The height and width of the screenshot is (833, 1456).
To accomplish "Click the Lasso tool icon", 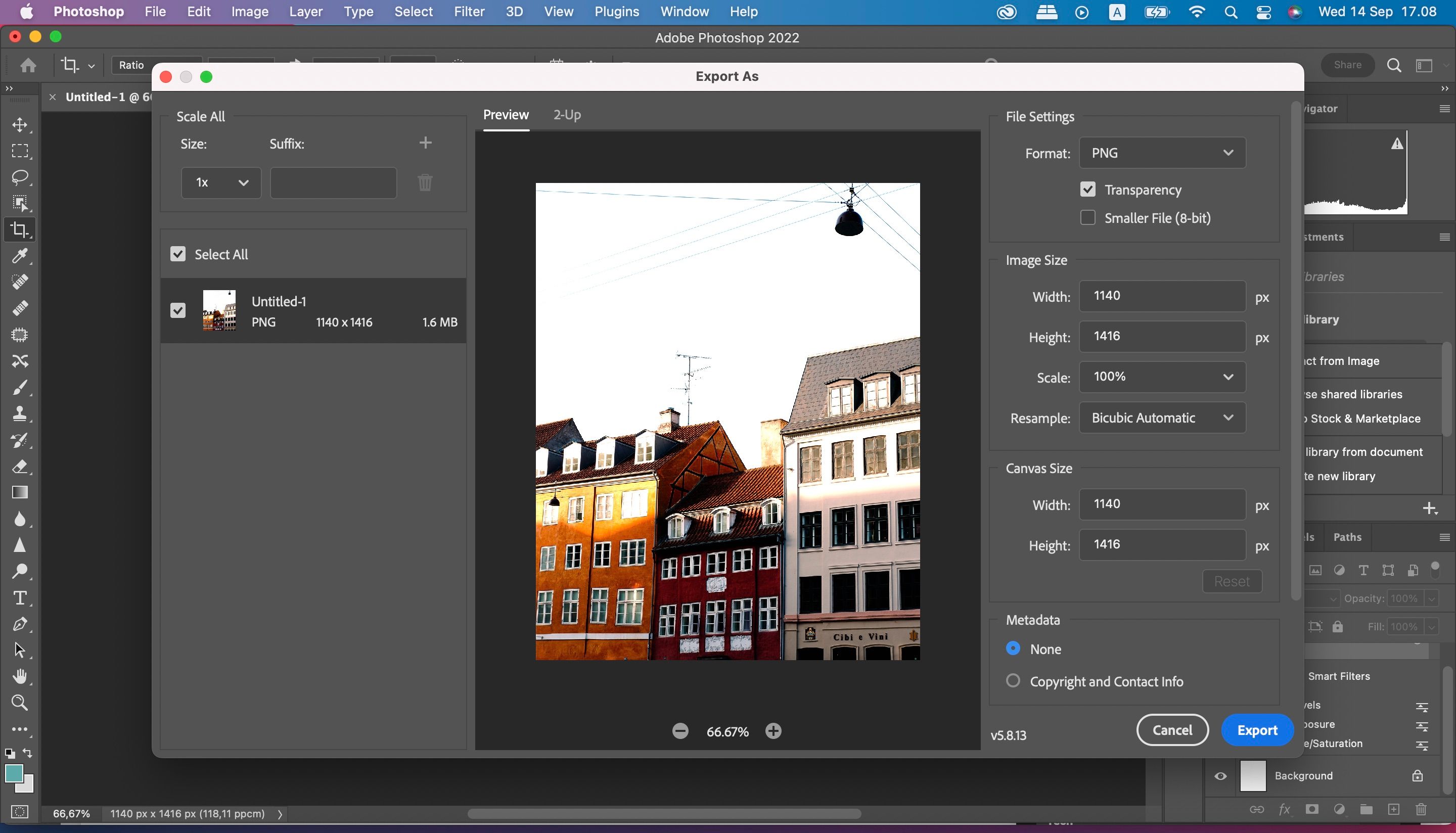I will (x=19, y=177).
